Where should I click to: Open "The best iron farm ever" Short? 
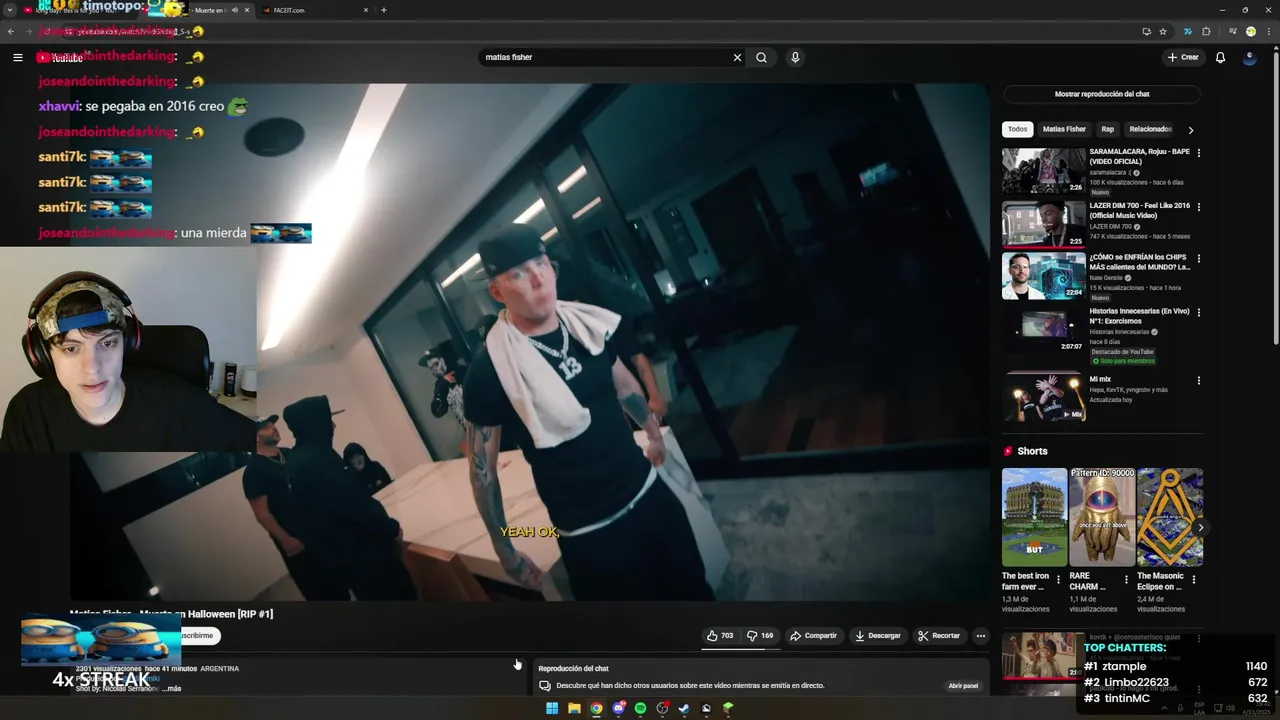pyautogui.click(x=1034, y=517)
